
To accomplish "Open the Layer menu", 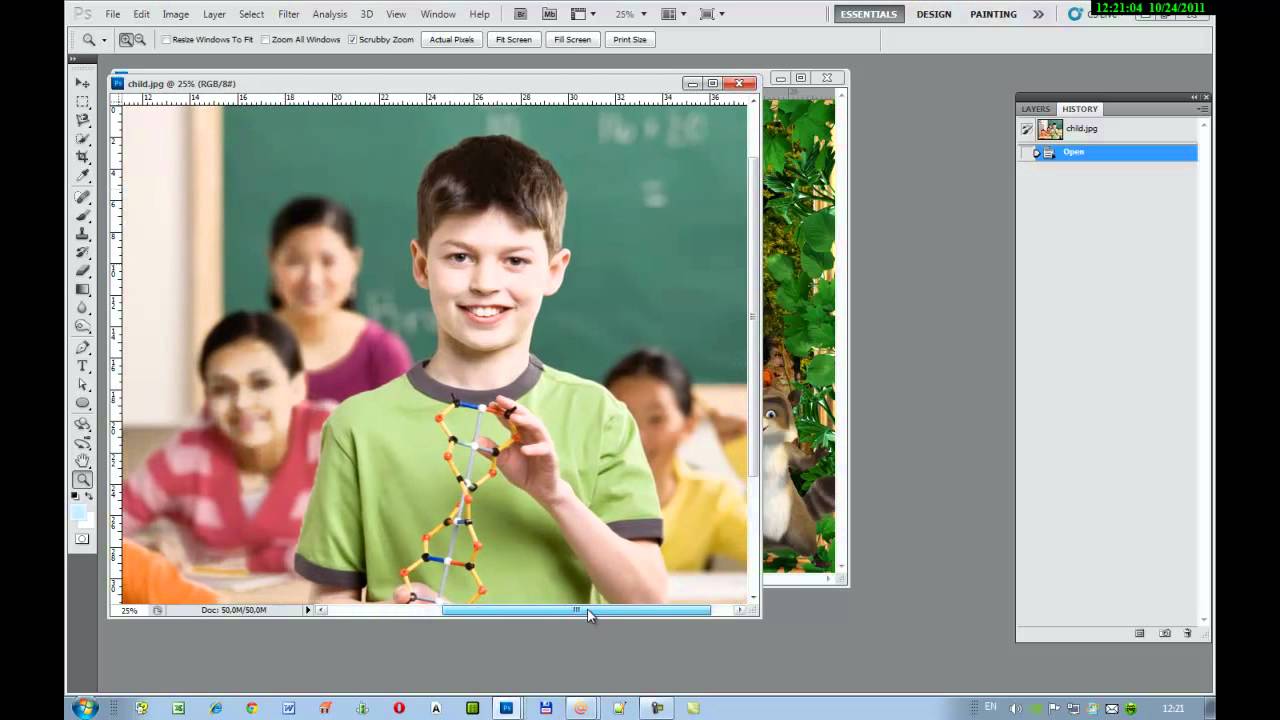I will (214, 14).
